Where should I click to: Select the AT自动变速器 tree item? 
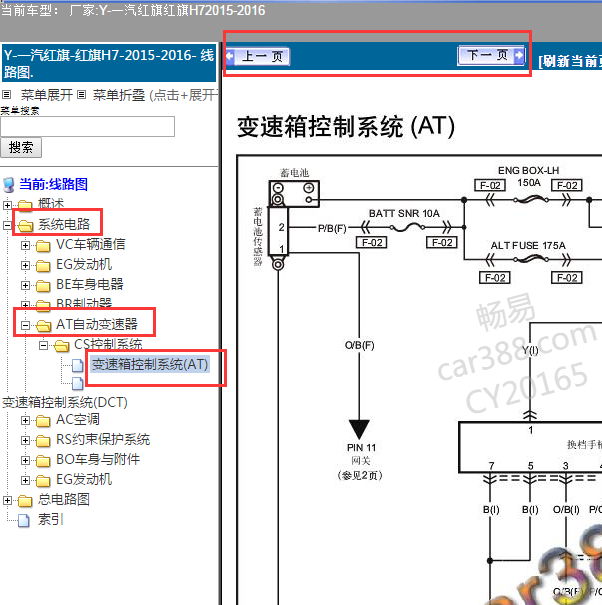click(x=97, y=324)
